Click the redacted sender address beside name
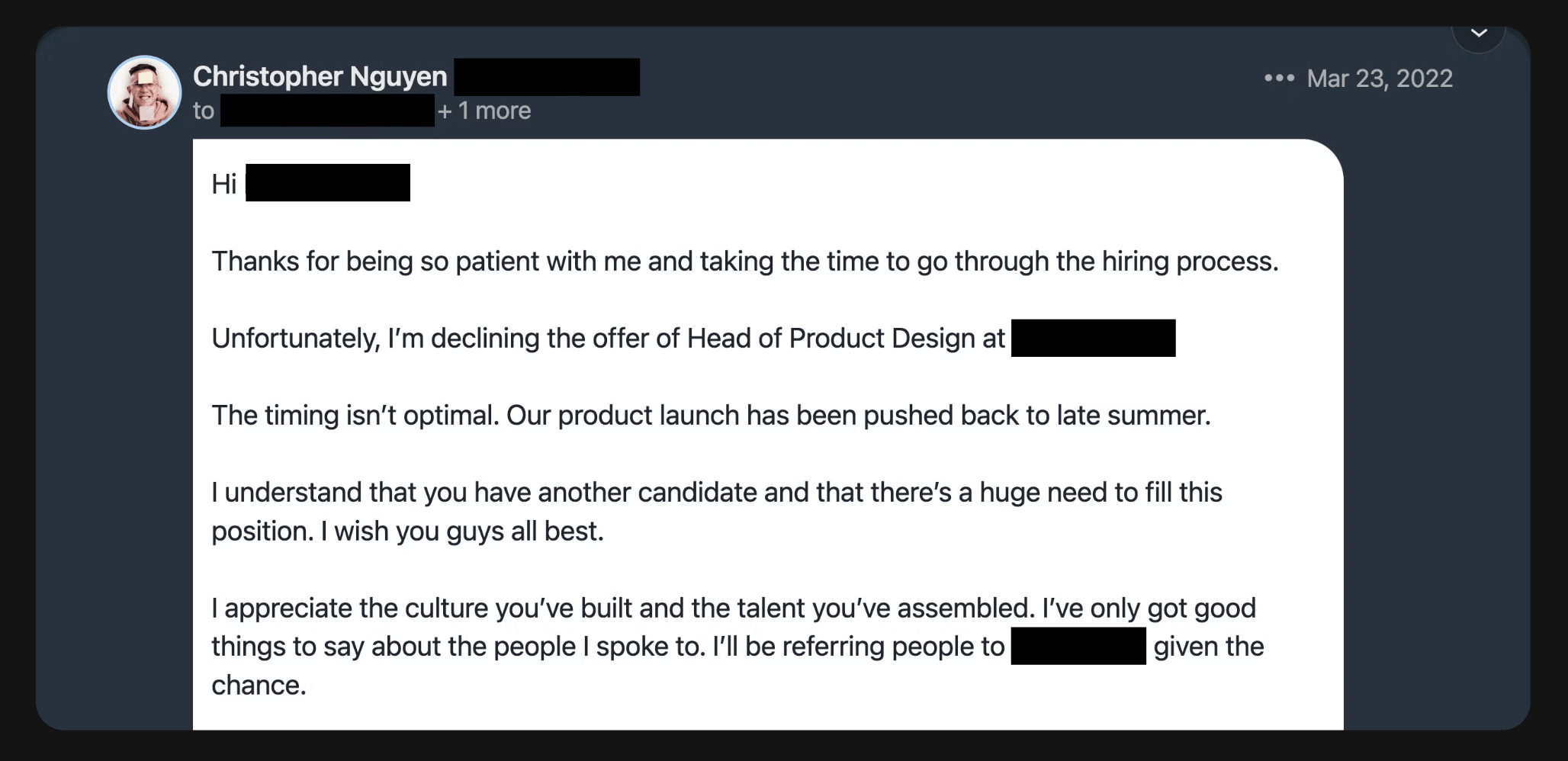1568x761 pixels. pyautogui.click(x=547, y=77)
